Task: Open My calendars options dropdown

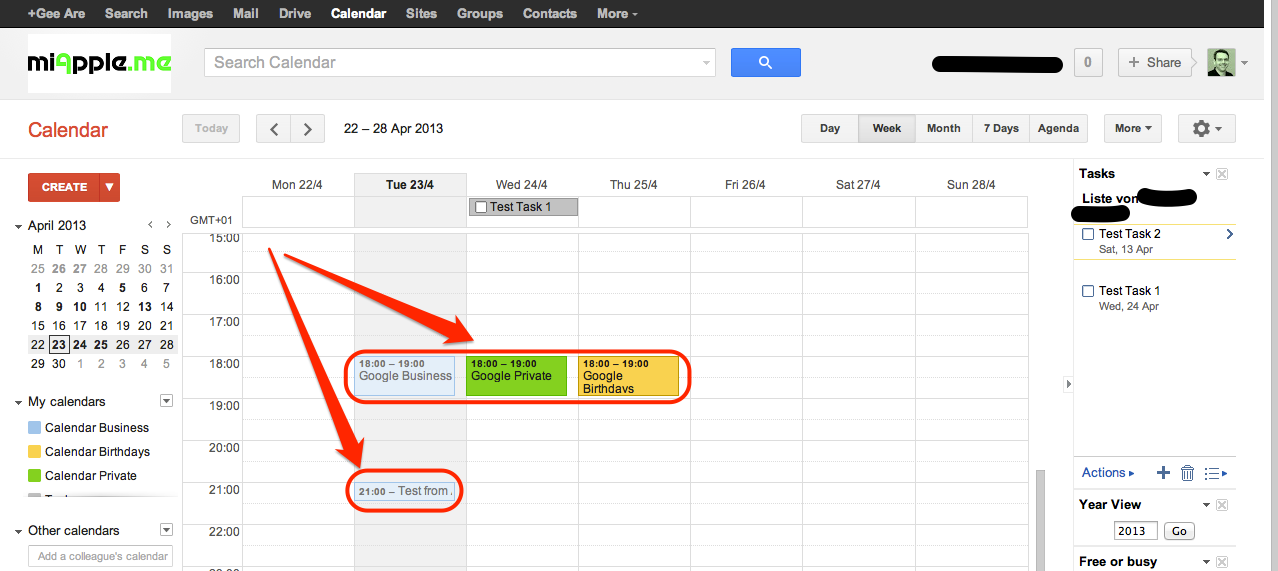Action: pyautogui.click(x=167, y=401)
